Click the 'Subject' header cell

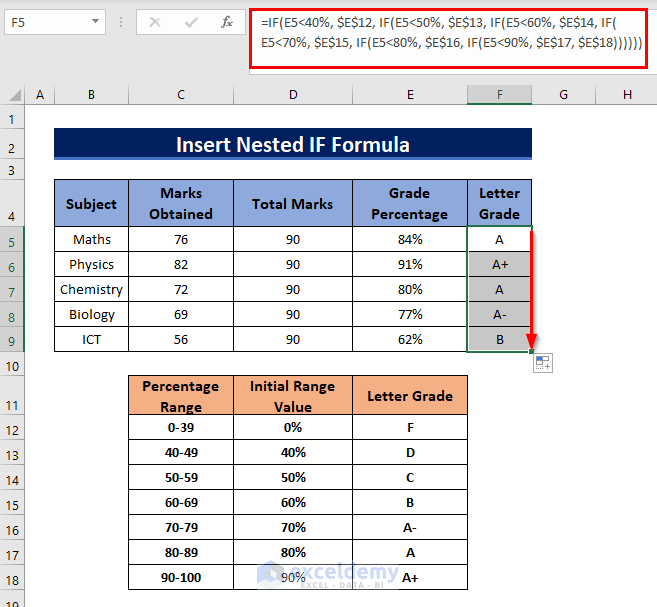[91, 204]
